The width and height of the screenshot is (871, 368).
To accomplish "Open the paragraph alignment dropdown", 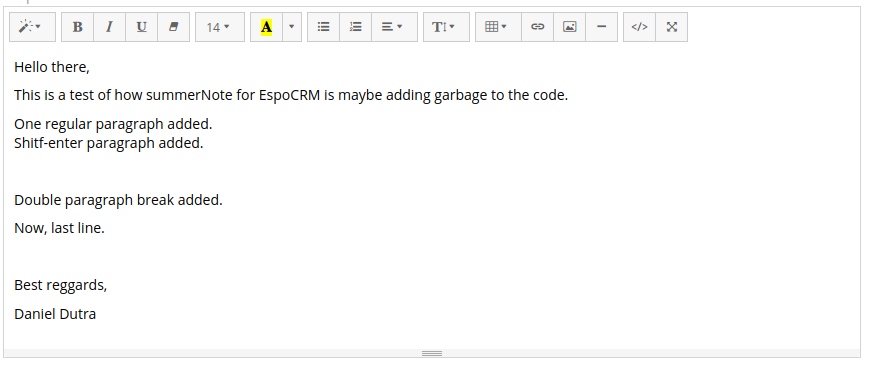I will 394,27.
